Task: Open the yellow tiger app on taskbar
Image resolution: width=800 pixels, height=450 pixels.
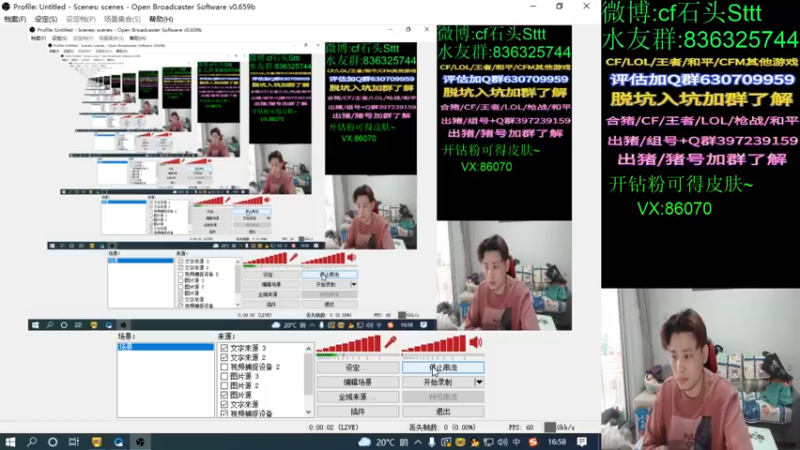Action: (x=96, y=442)
